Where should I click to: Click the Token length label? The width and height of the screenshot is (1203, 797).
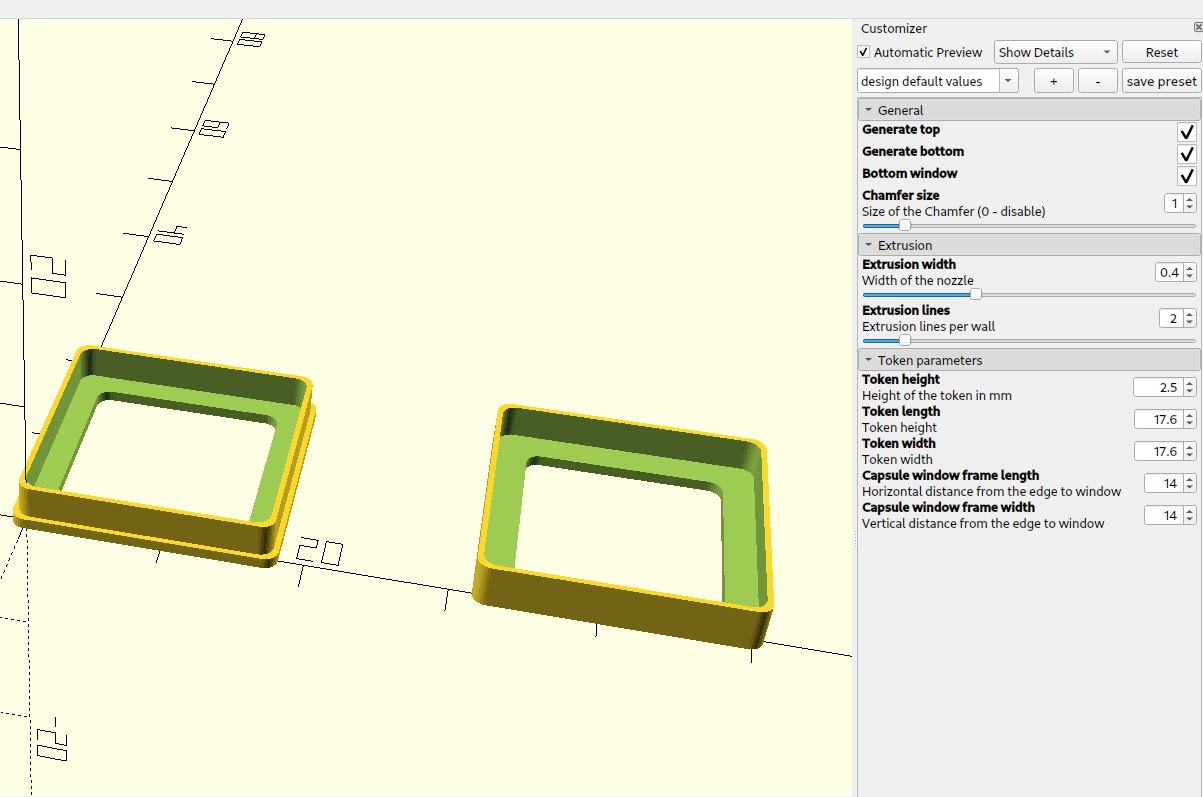click(x=901, y=411)
